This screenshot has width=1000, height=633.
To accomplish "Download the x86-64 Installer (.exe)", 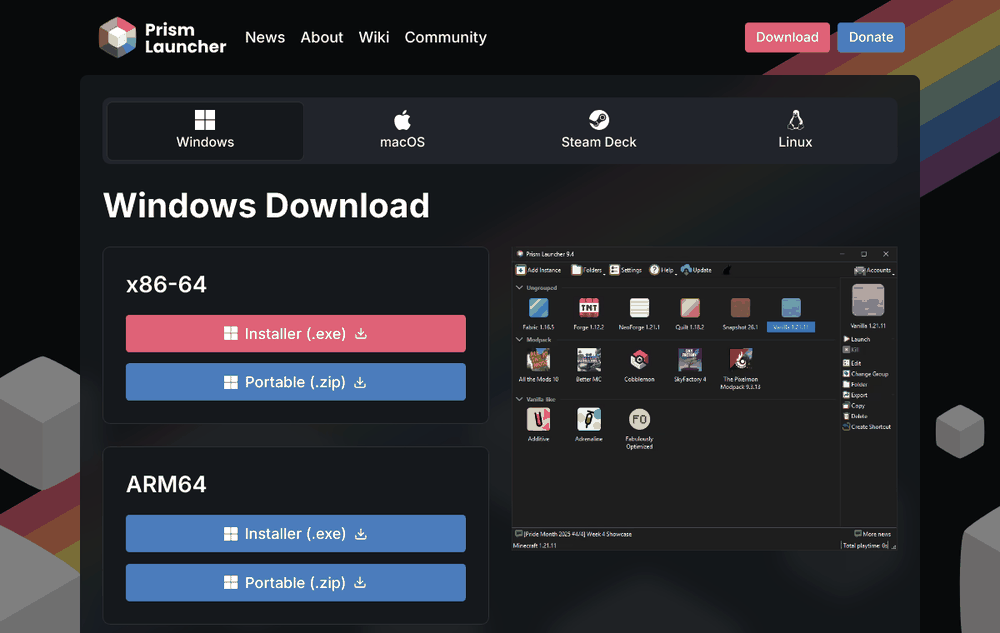I will tap(296, 333).
